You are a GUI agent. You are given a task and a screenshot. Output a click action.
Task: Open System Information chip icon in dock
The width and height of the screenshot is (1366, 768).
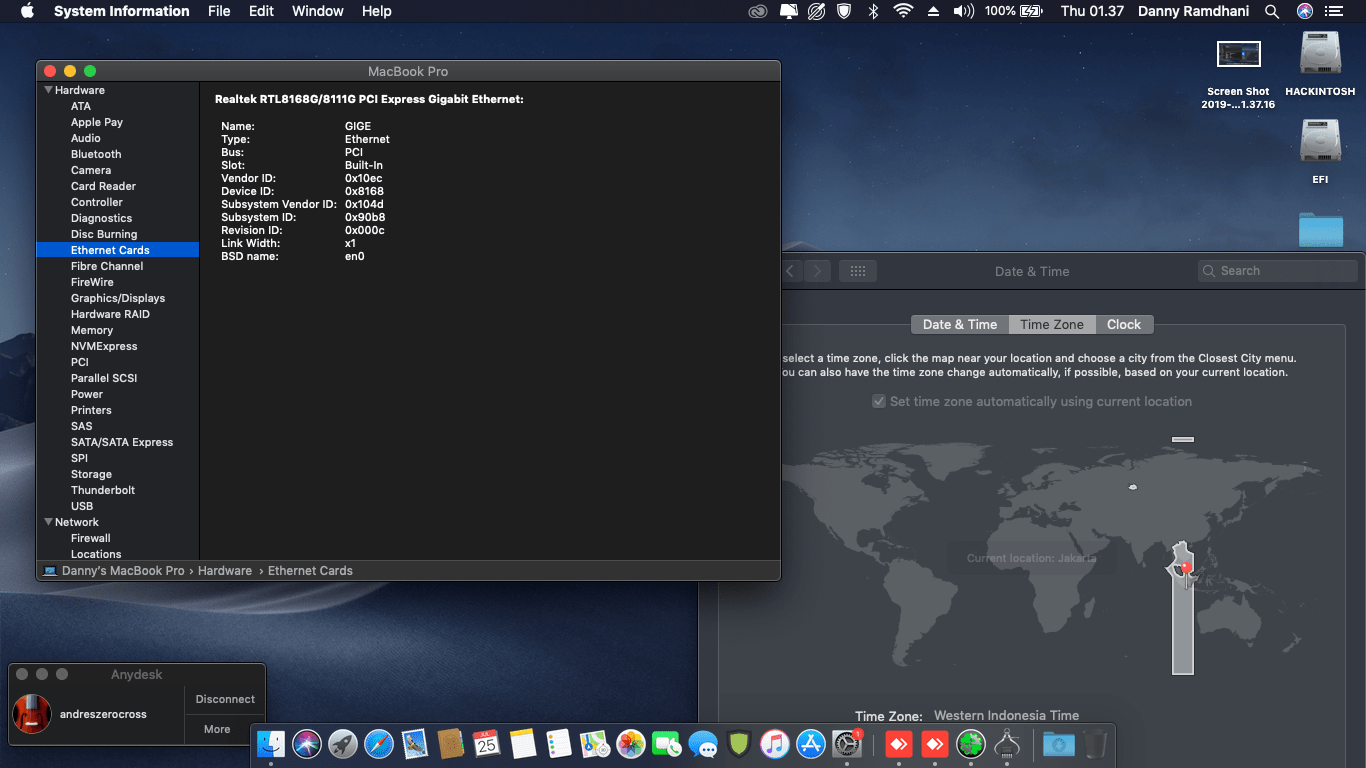[1007, 744]
